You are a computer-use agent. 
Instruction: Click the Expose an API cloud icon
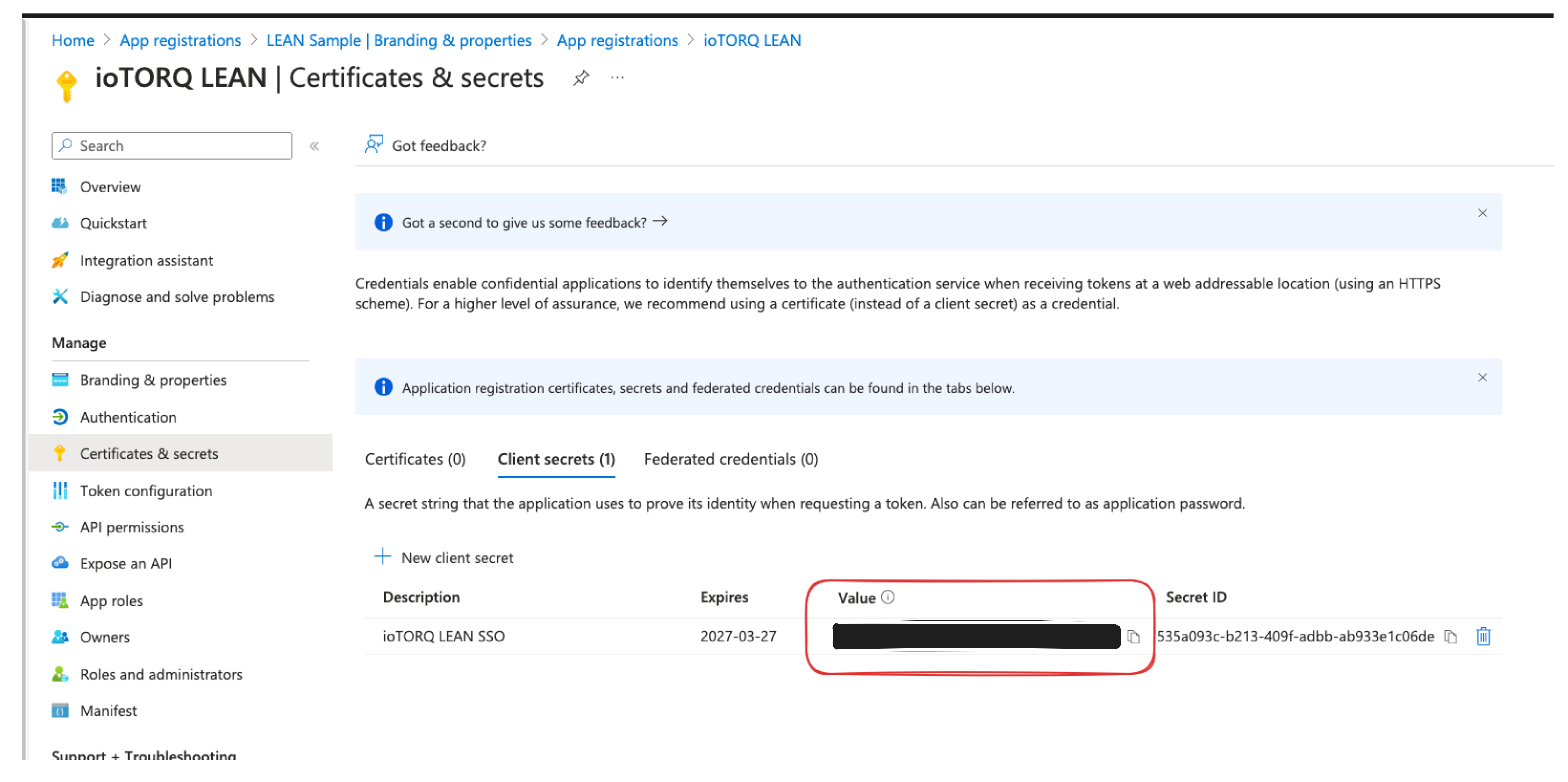[60, 563]
